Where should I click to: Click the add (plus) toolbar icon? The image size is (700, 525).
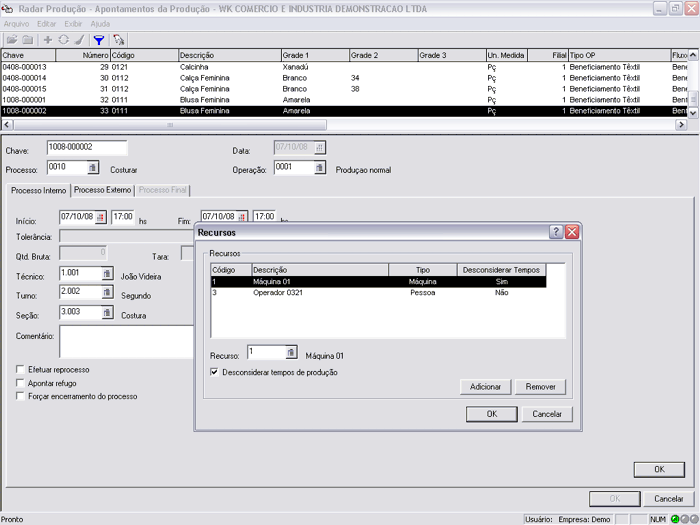click(47, 39)
